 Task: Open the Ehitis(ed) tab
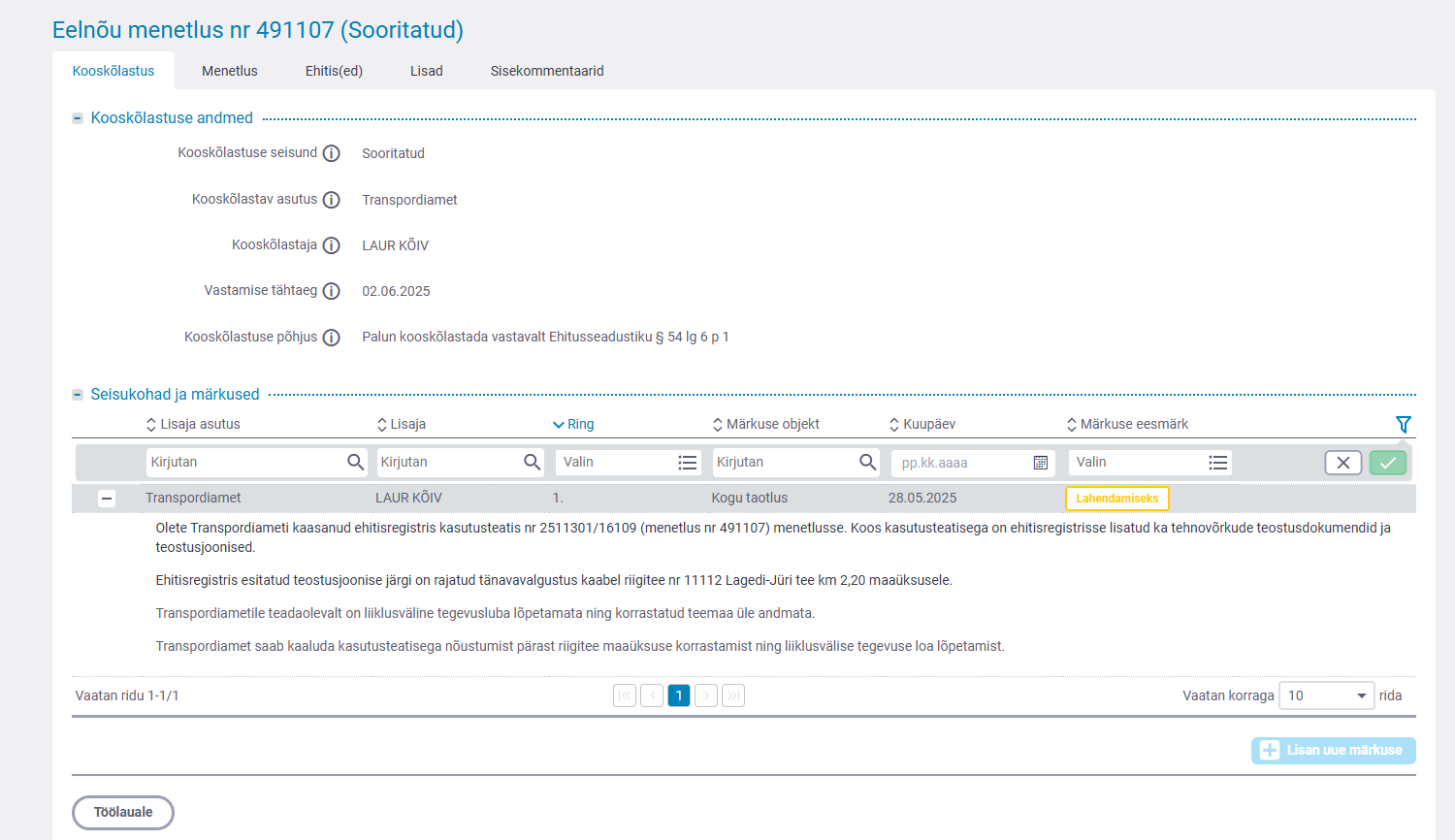tap(334, 71)
